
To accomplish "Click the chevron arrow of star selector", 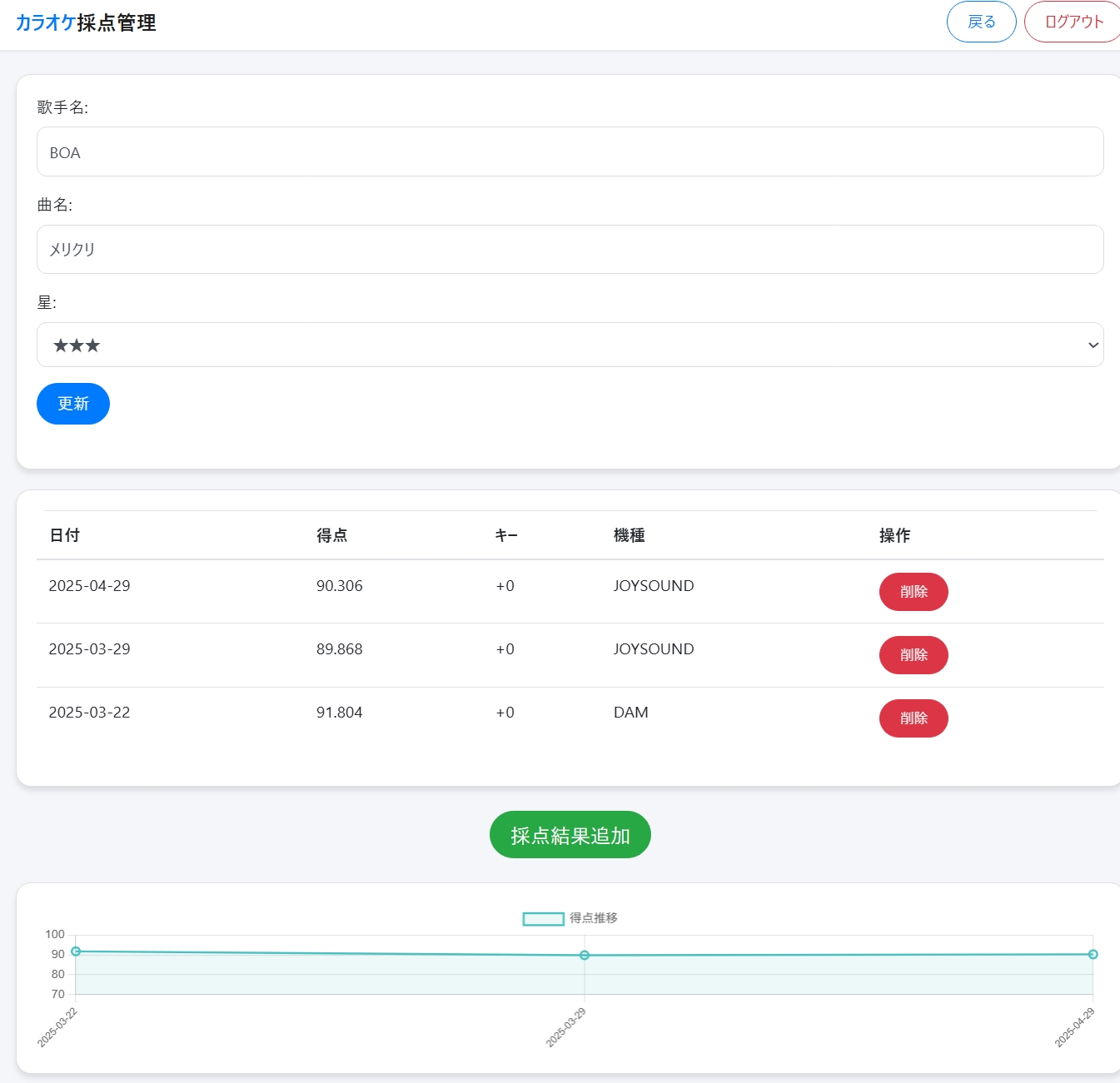I will click(x=1093, y=345).
